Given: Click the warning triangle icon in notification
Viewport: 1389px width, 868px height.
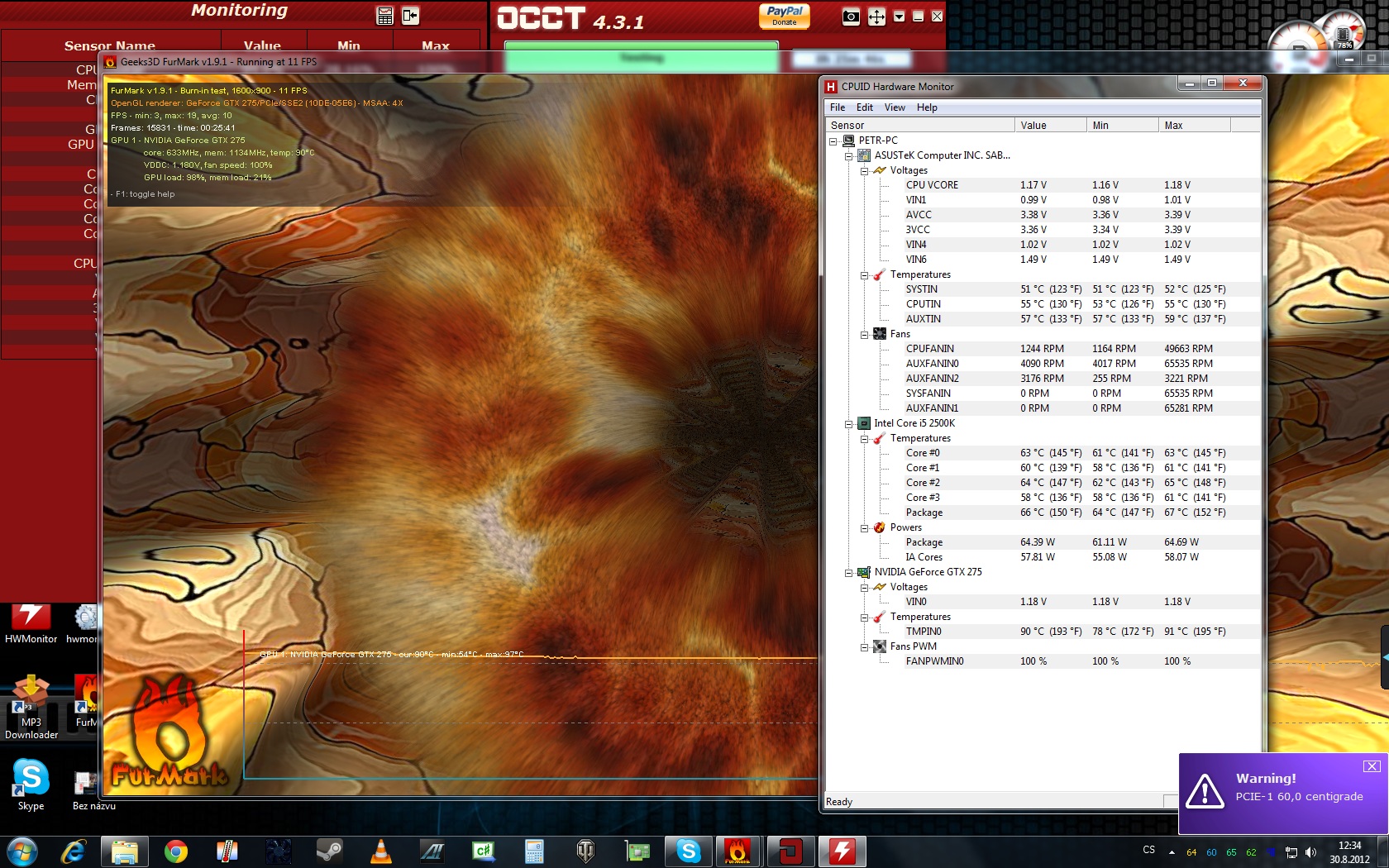Looking at the screenshot, I should tap(1205, 790).
